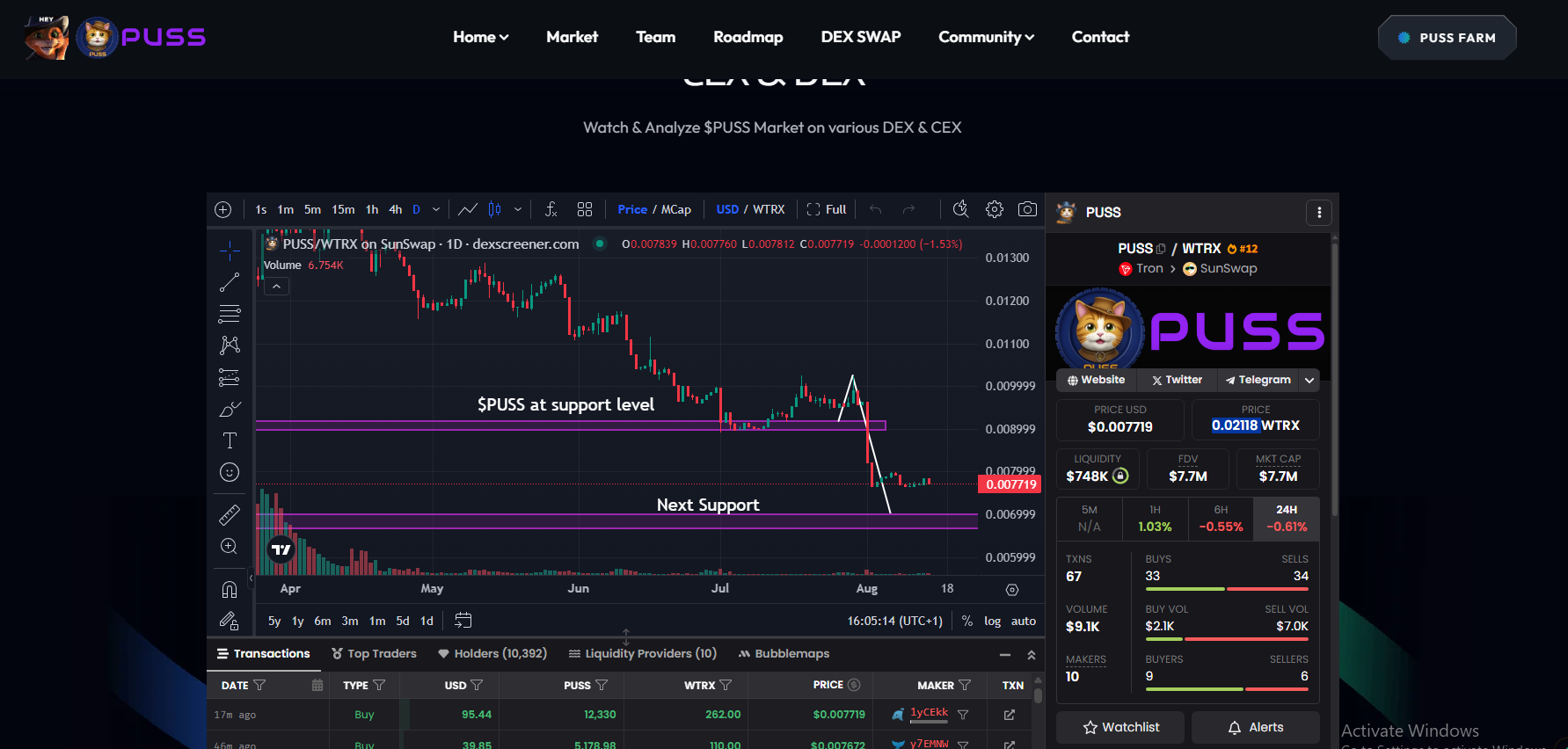This screenshot has width=1568, height=749.
Task: Select the text annotation tool
Action: [x=230, y=440]
